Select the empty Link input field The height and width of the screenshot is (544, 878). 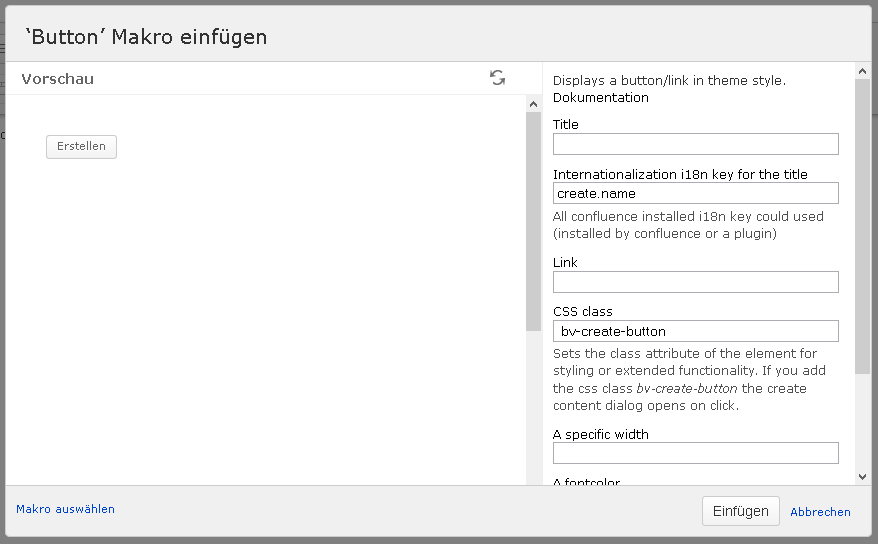[695, 282]
